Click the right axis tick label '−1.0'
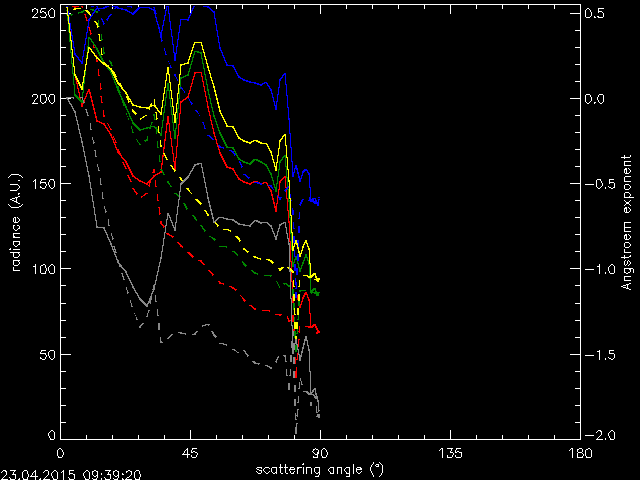Image resolution: width=640 pixels, height=480 pixels. pyautogui.click(x=600, y=269)
